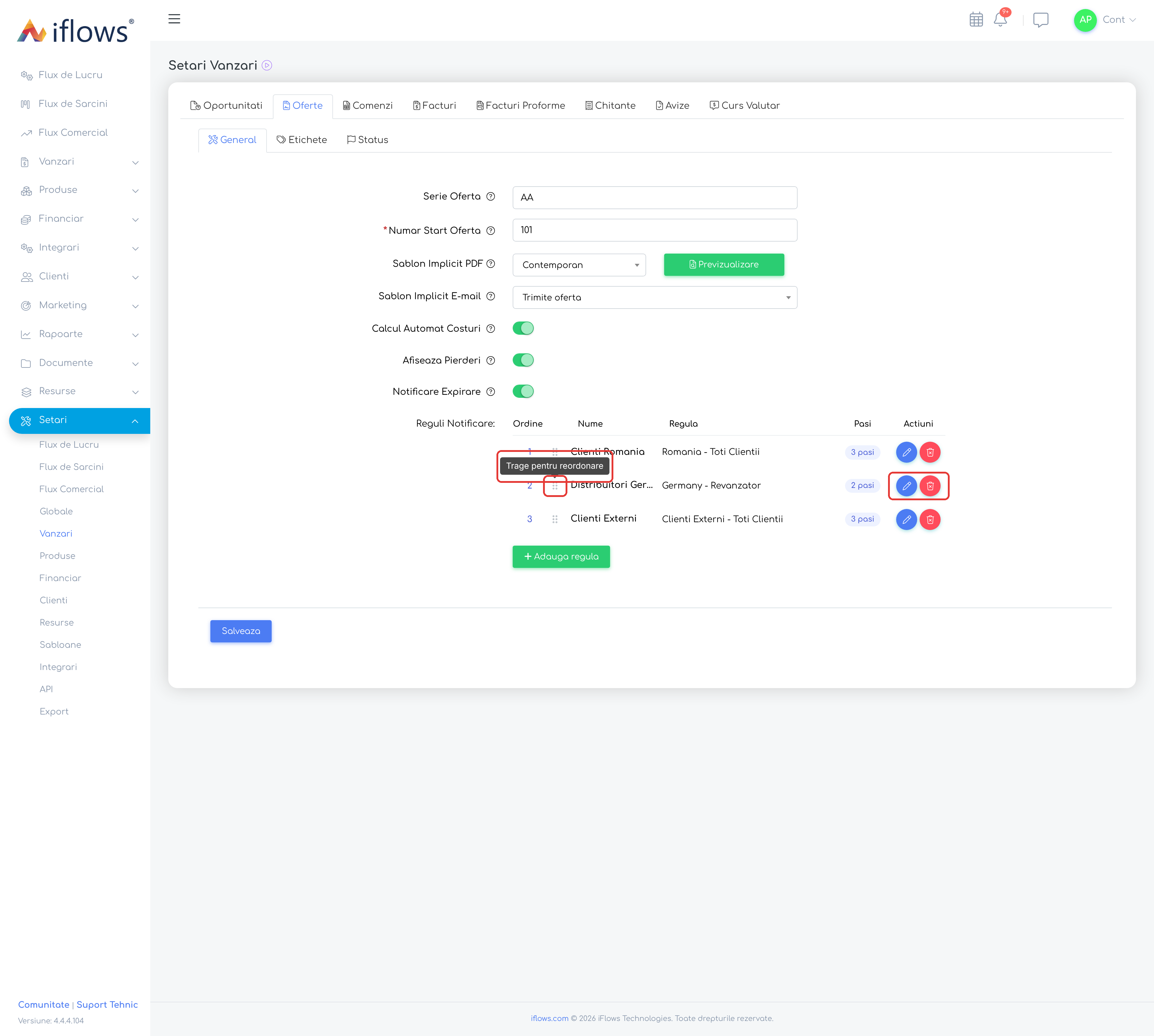Click help icon next to Calcul Automat Costuri

(491, 328)
